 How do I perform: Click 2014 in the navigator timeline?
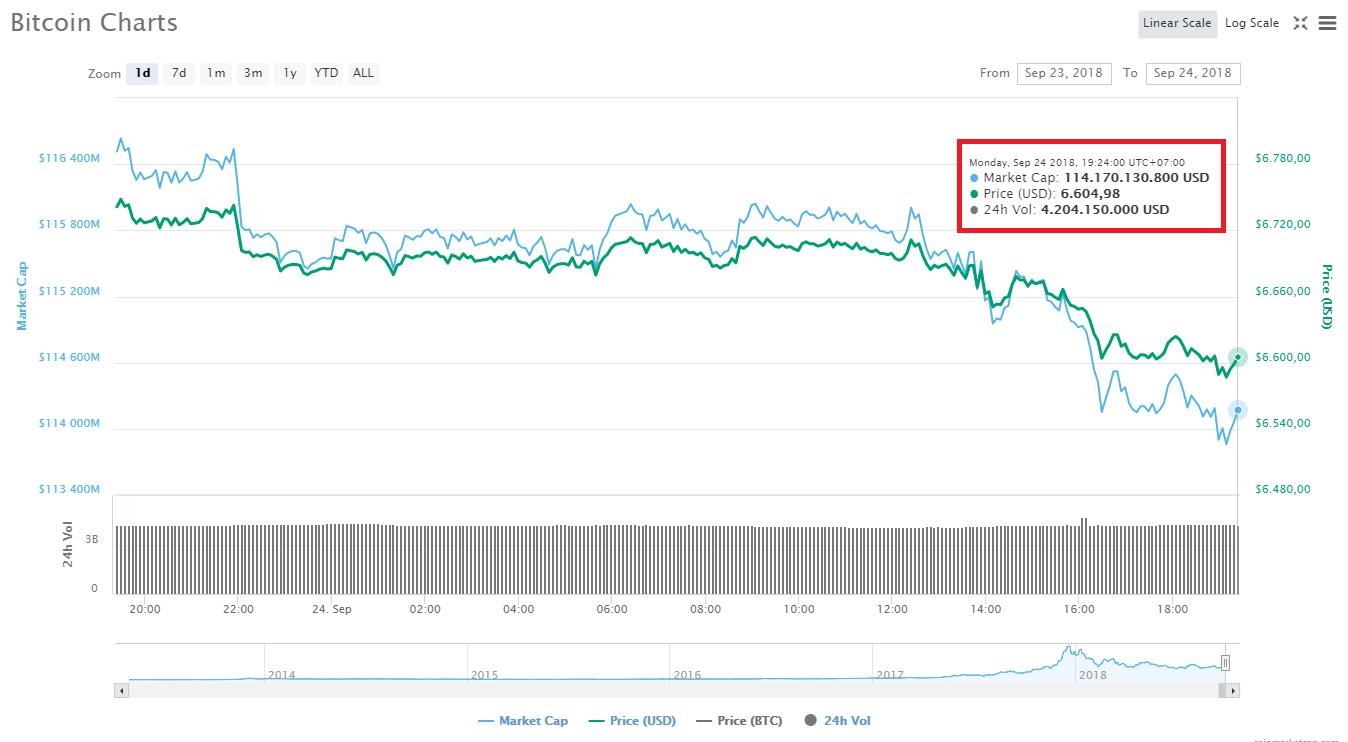(x=281, y=675)
